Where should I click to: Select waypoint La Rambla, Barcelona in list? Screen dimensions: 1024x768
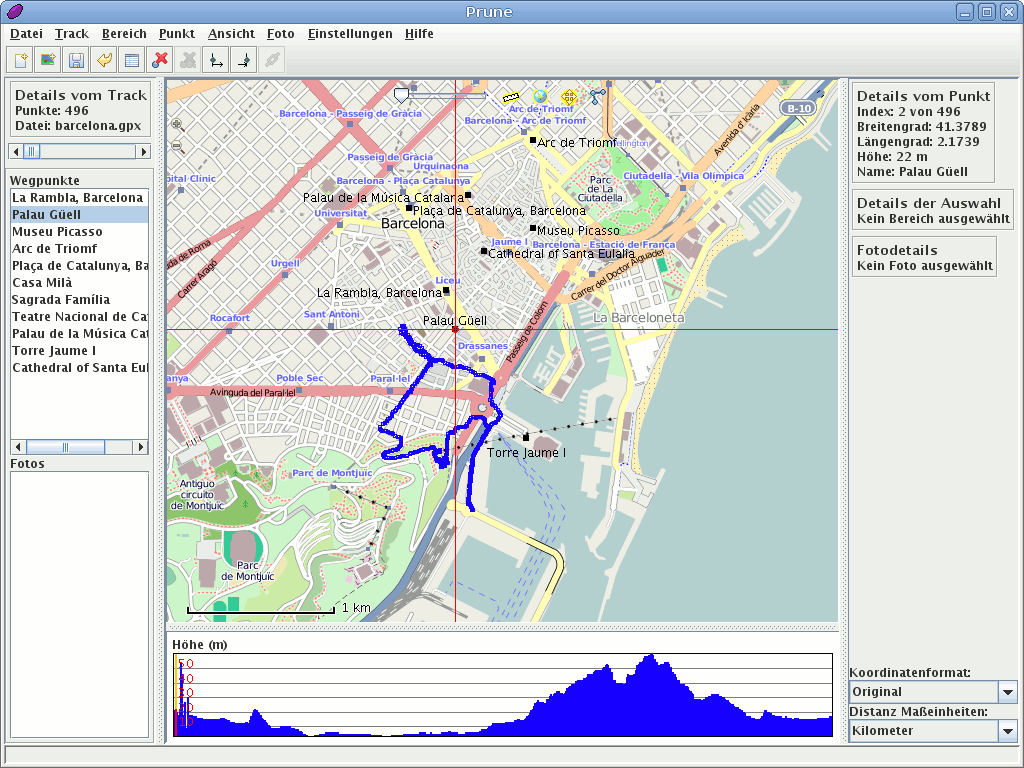click(80, 198)
